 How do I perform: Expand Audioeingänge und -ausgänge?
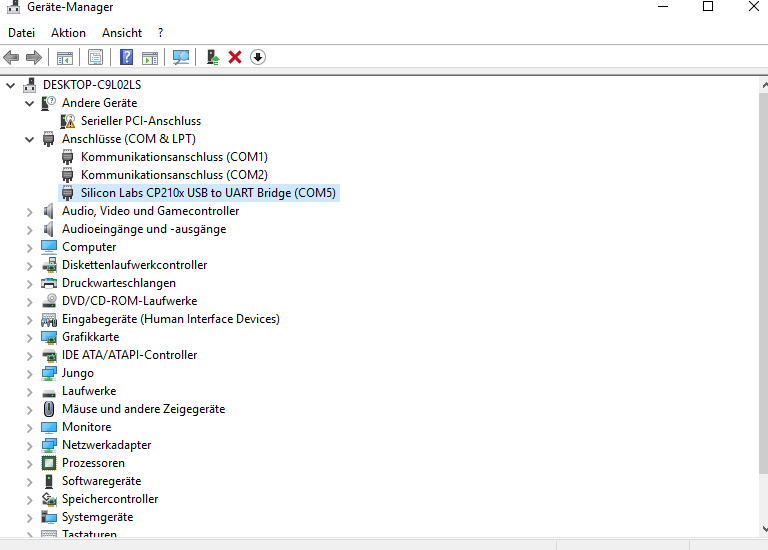coord(29,230)
